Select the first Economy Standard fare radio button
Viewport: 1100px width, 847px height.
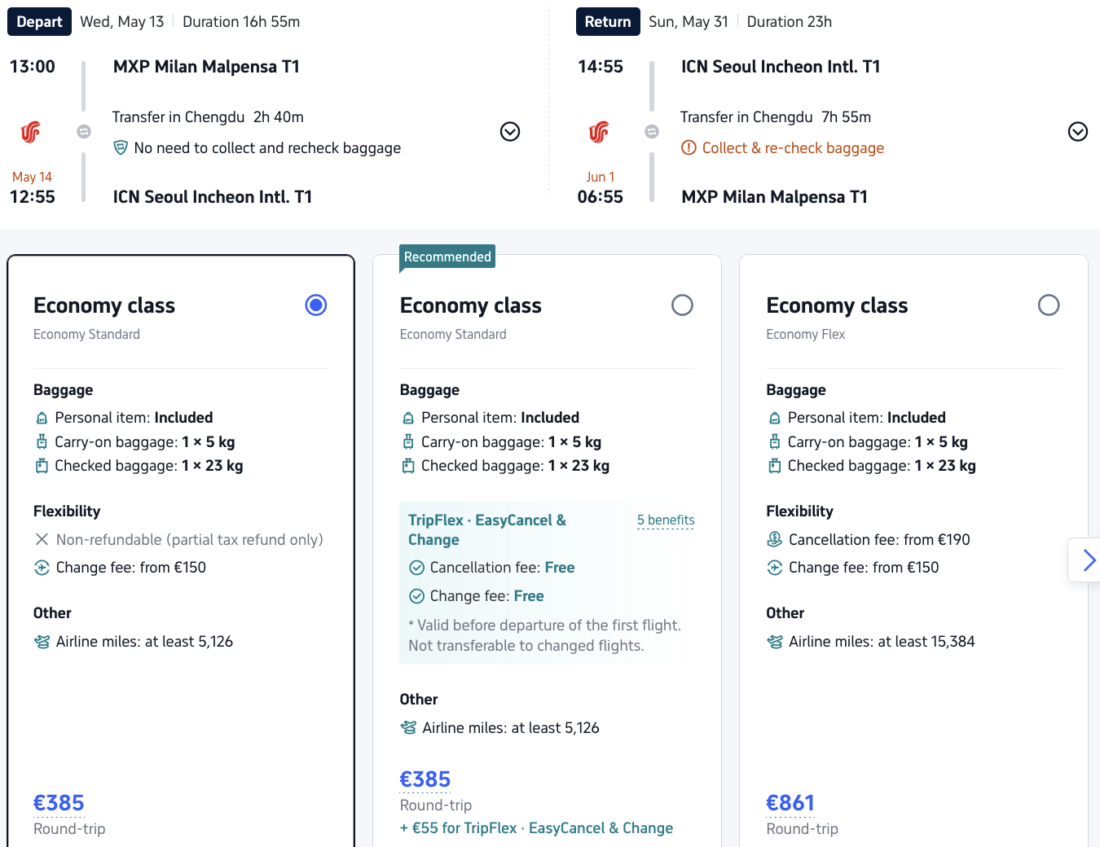[x=316, y=306]
